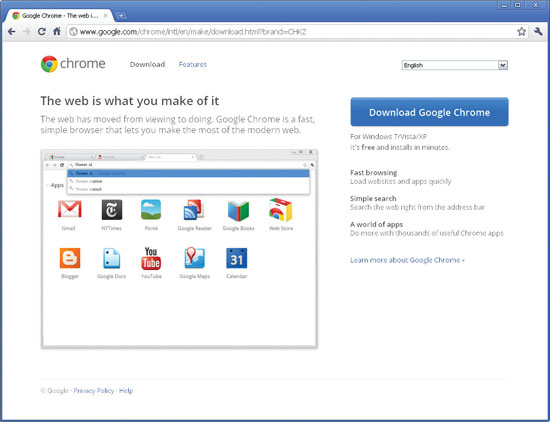Close the Google Chrome tab

106,16
